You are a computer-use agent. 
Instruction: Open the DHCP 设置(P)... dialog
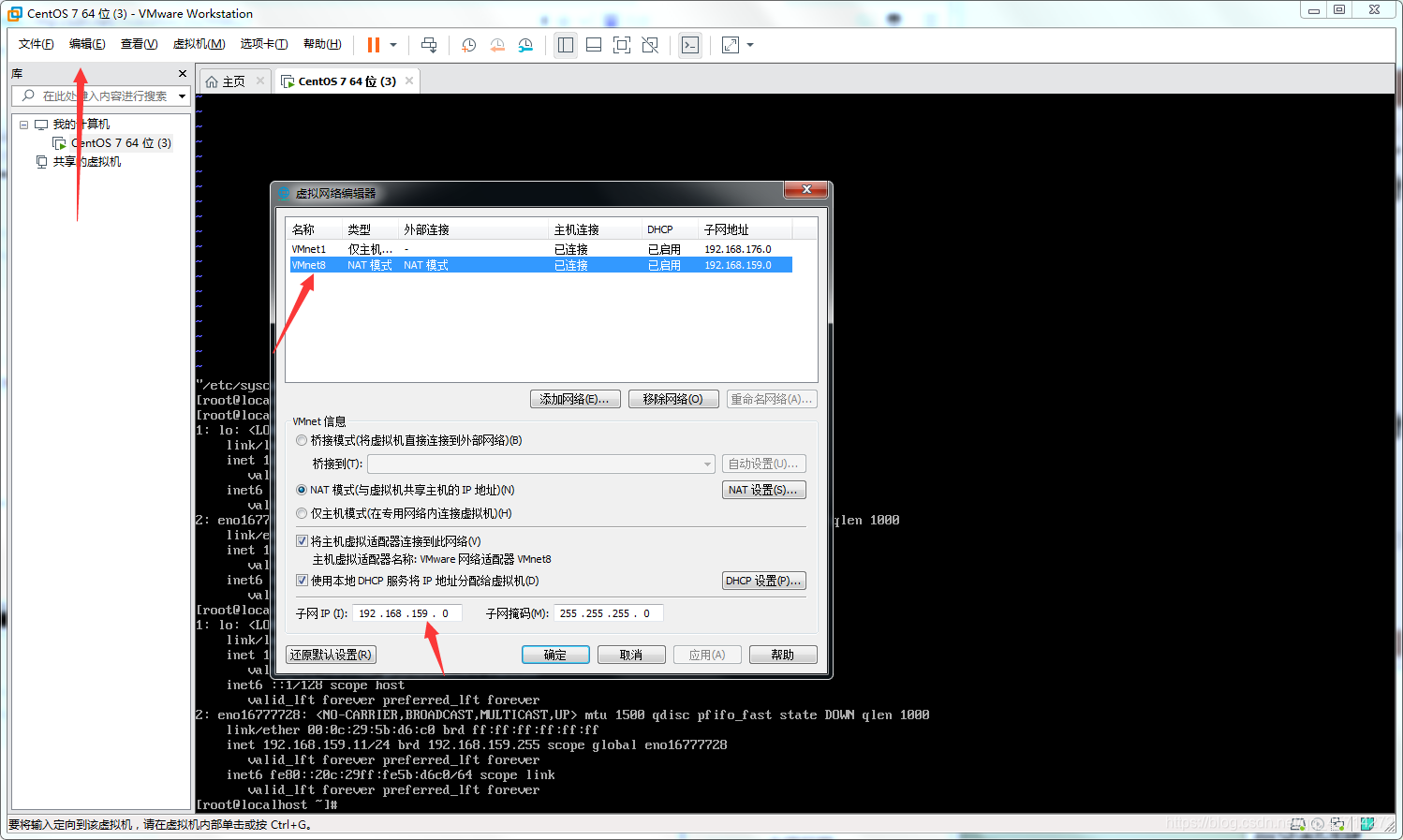point(763,581)
